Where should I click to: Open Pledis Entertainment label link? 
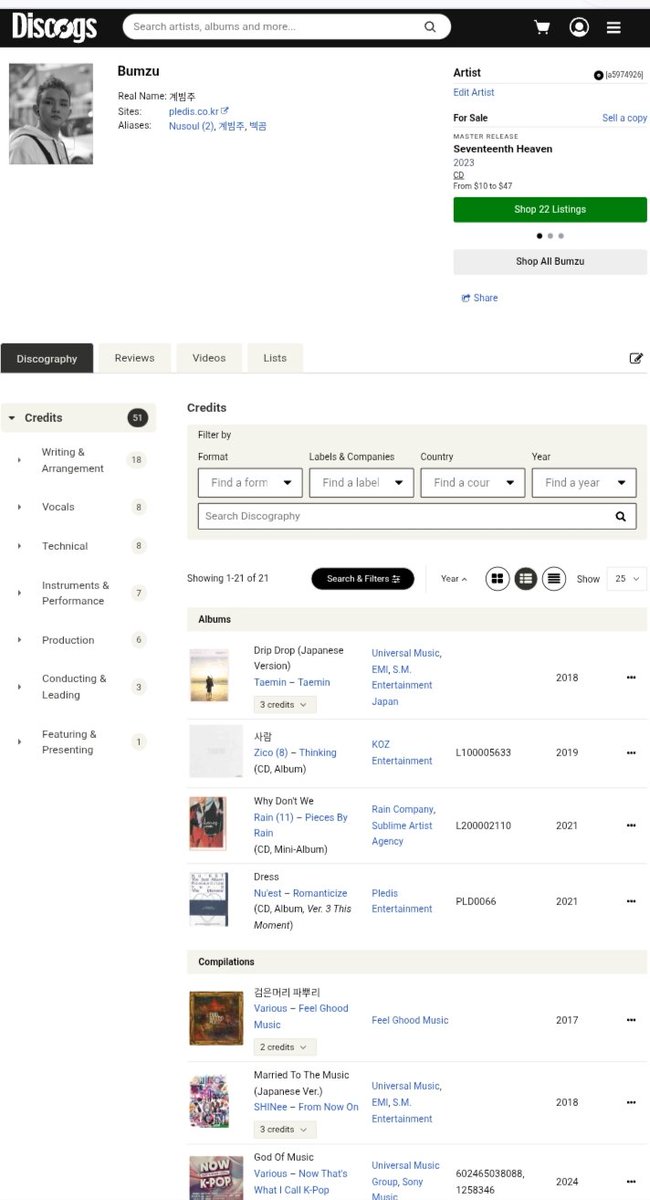402,901
